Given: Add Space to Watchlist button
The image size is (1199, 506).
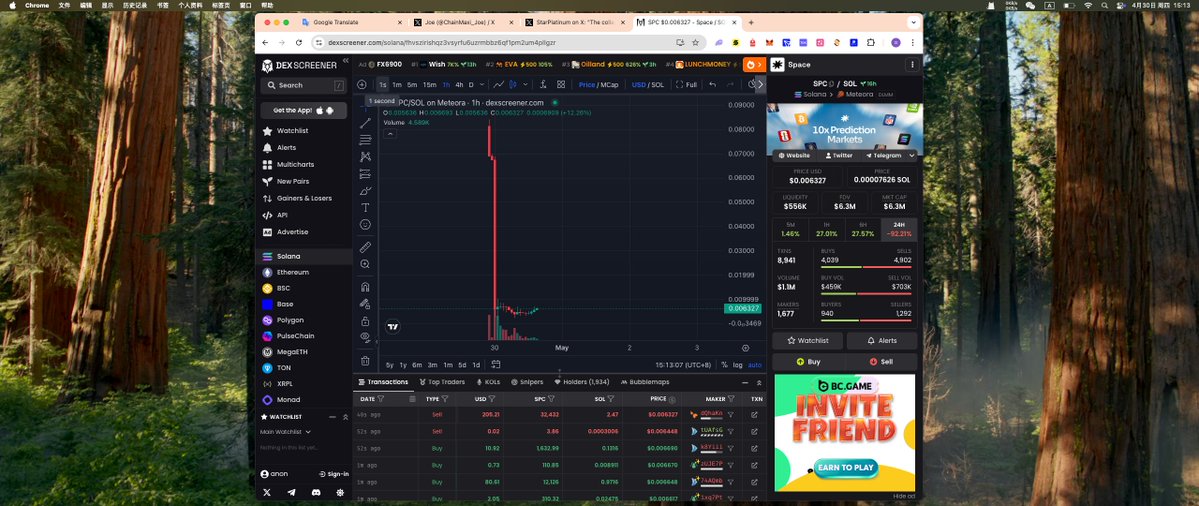Looking at the screenshot, I should [x=807, y=341].
